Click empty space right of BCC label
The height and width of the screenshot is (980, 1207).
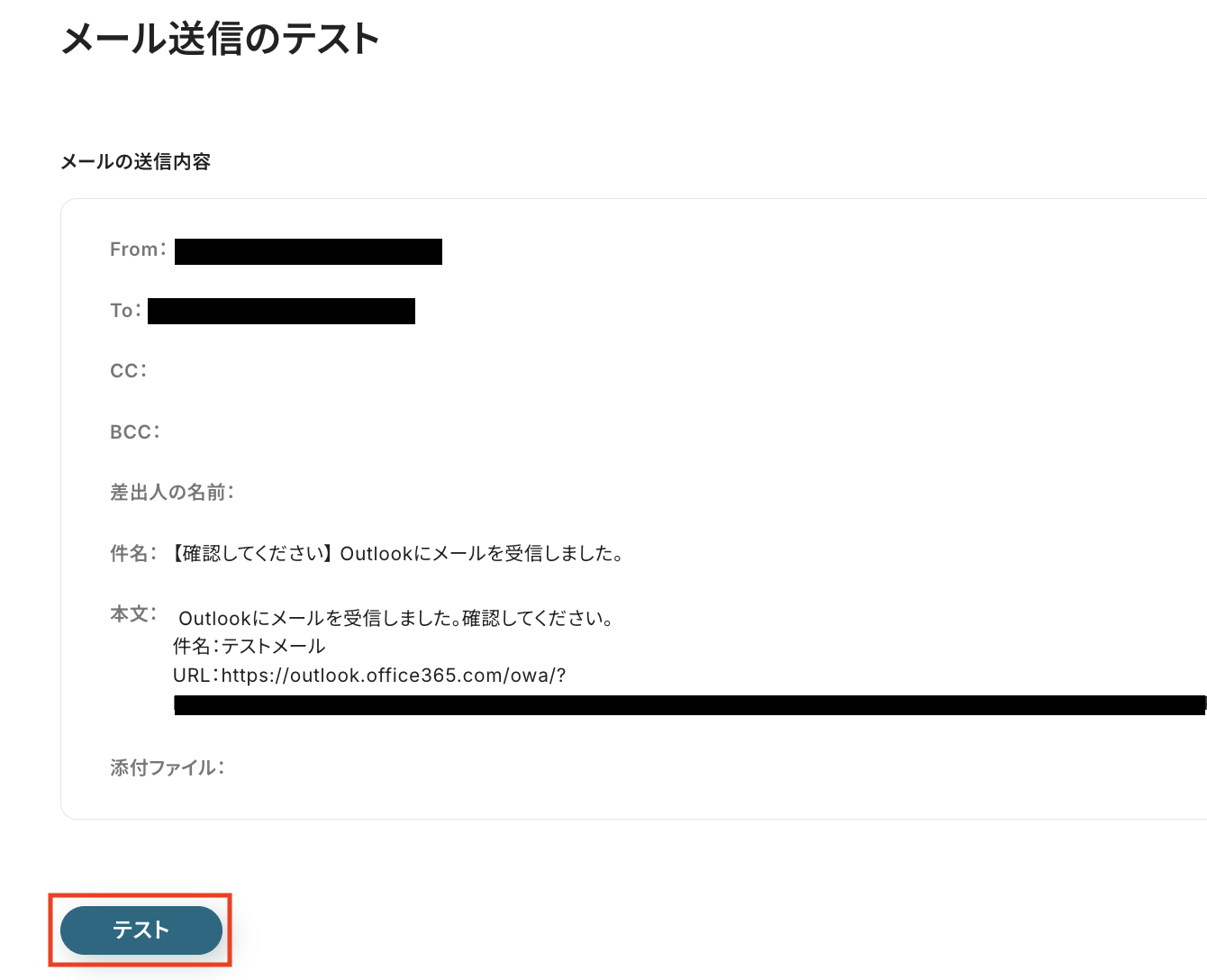point(631,432)
